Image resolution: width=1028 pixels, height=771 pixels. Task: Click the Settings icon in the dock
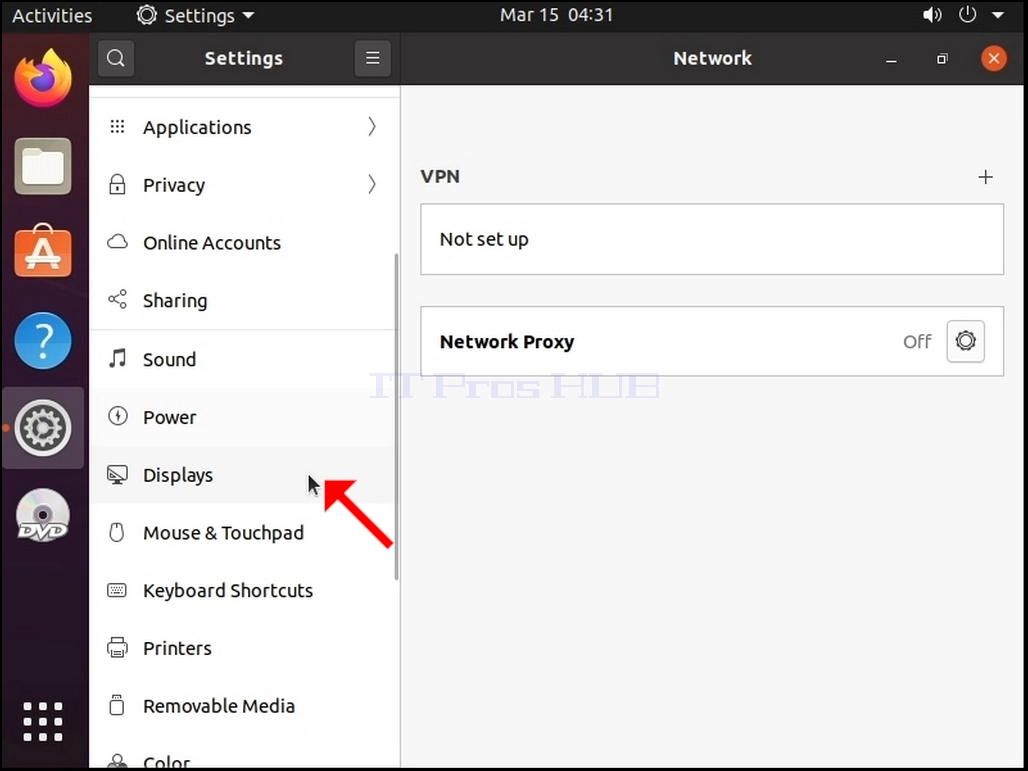pos(43,427)
